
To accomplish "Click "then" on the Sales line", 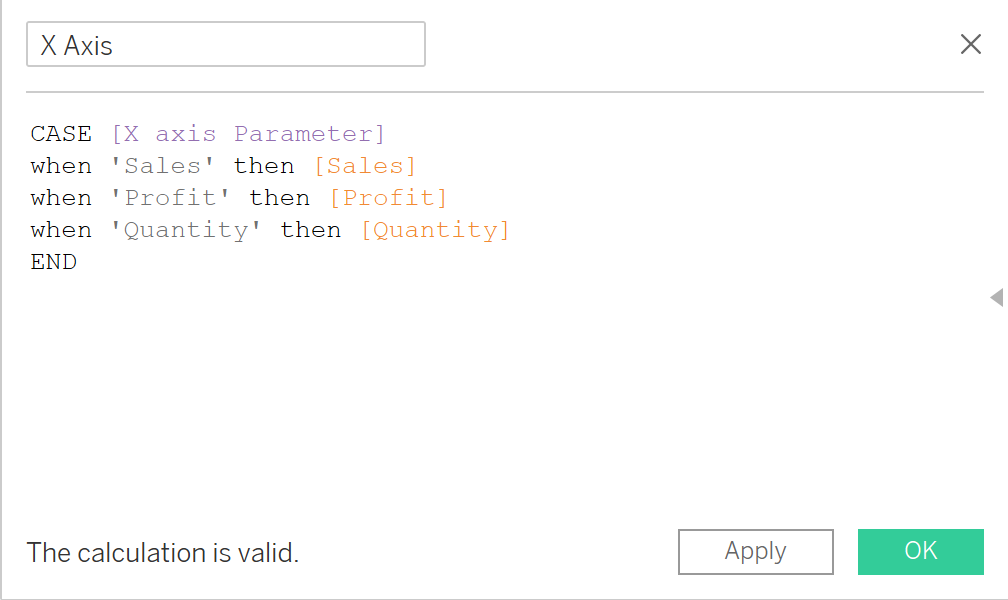I will 264,166.
